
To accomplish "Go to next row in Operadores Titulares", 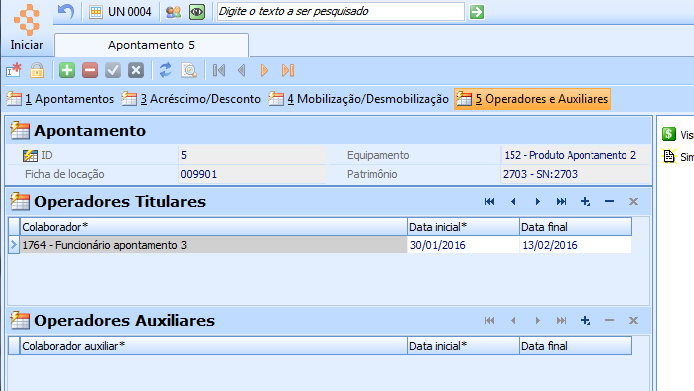I will [537, 201].
